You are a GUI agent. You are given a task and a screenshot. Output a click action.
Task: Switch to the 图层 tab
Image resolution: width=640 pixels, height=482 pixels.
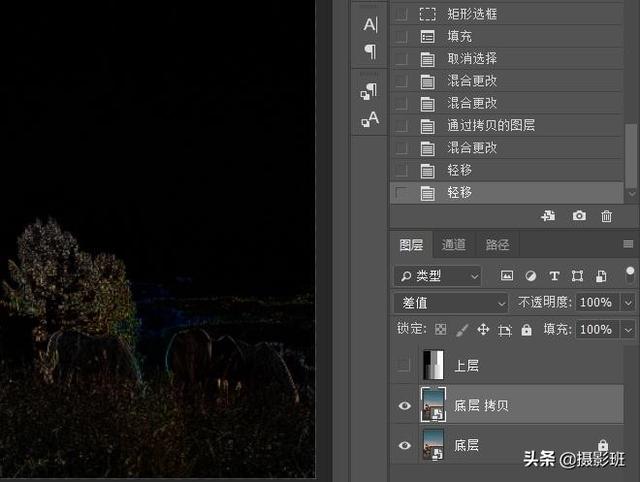(411, 245)
